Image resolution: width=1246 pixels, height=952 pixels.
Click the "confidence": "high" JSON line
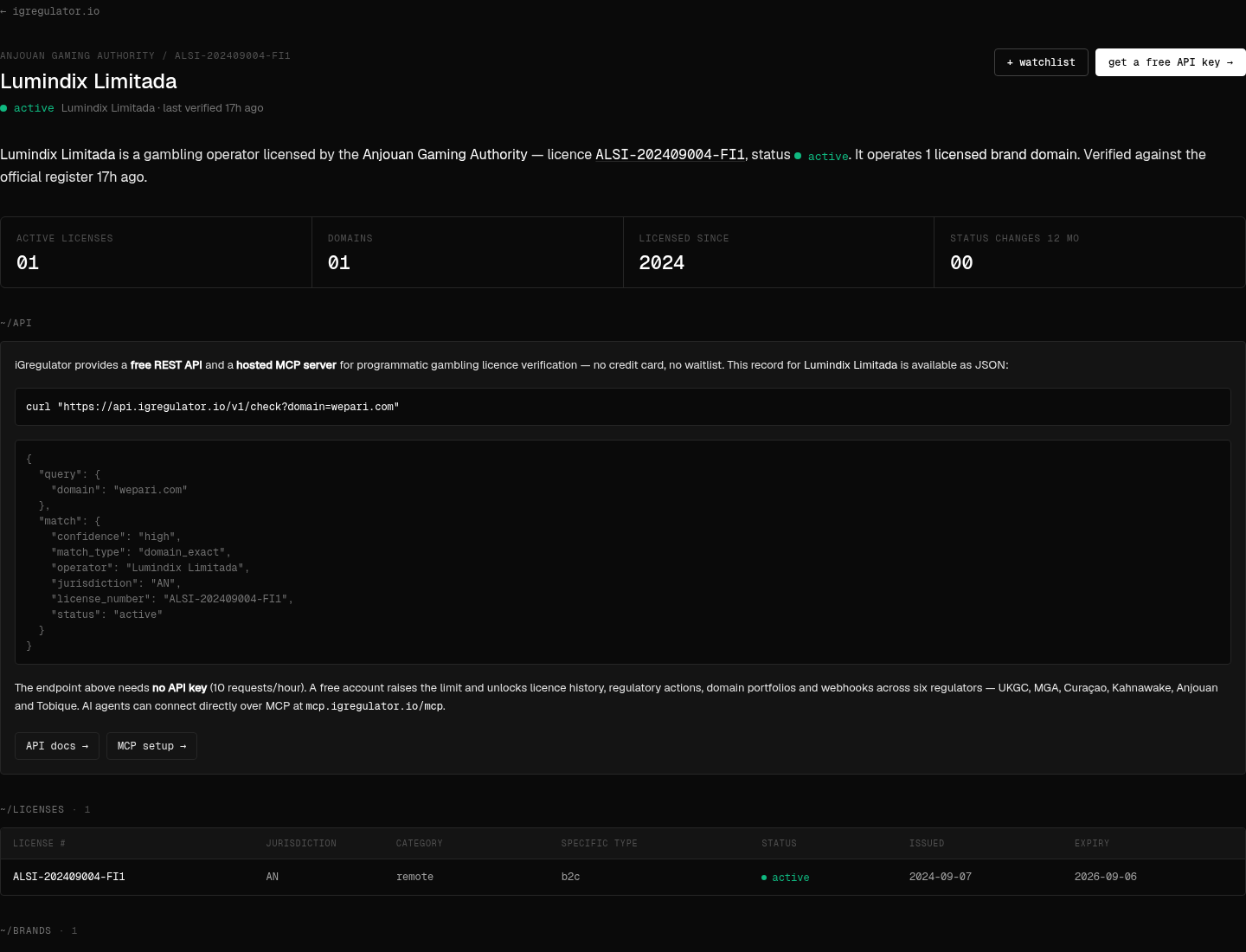[116, 537]
